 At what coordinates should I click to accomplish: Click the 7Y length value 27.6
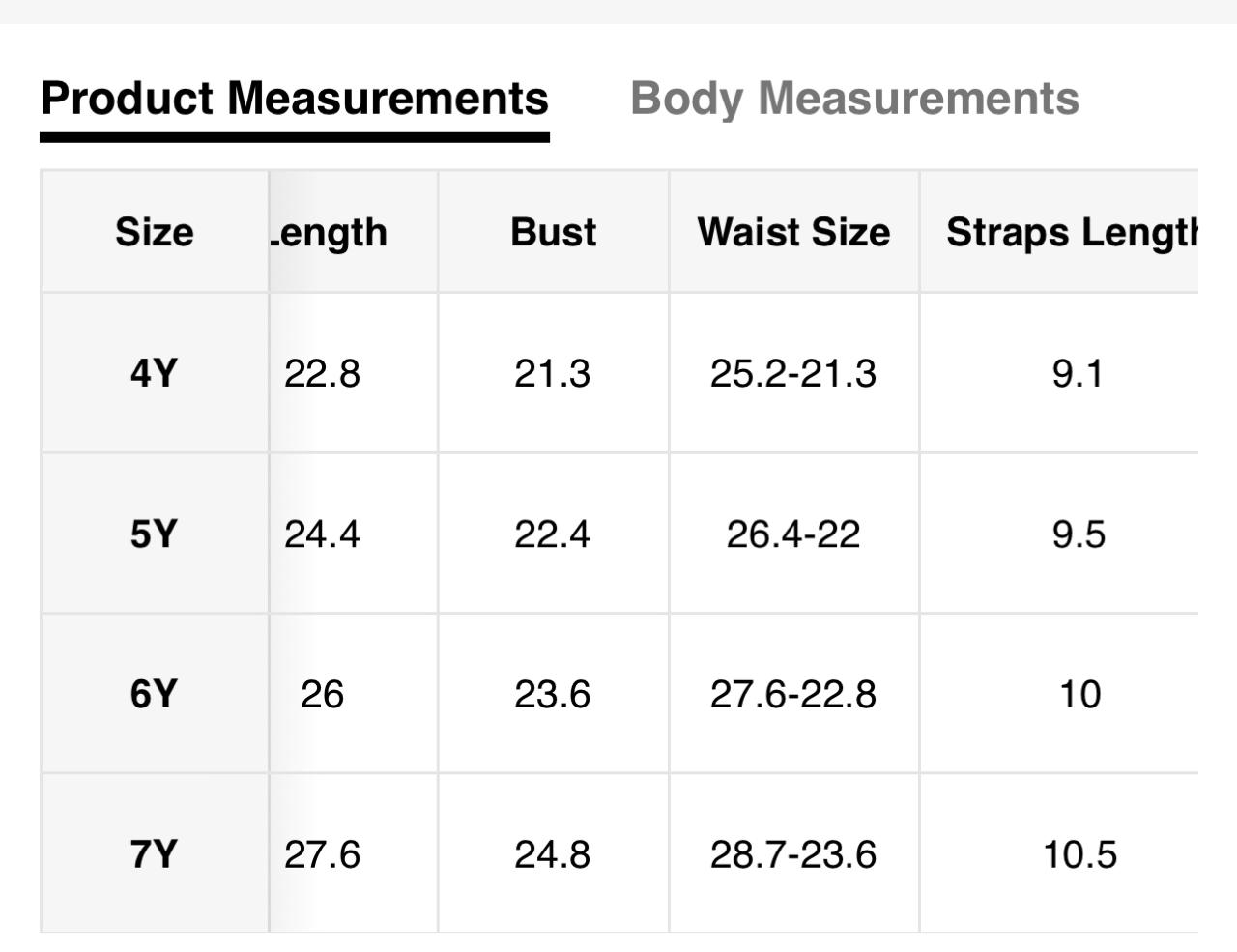click(322, 854)
